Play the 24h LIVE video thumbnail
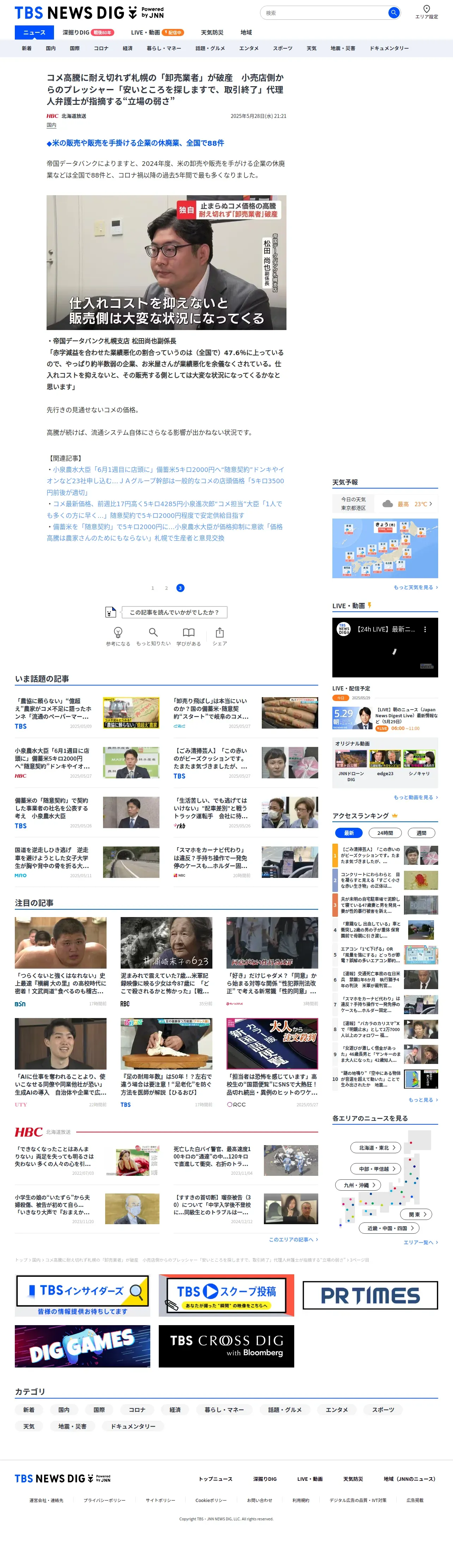This screenshot has height=1568, width=453. [x=385, y=648]
